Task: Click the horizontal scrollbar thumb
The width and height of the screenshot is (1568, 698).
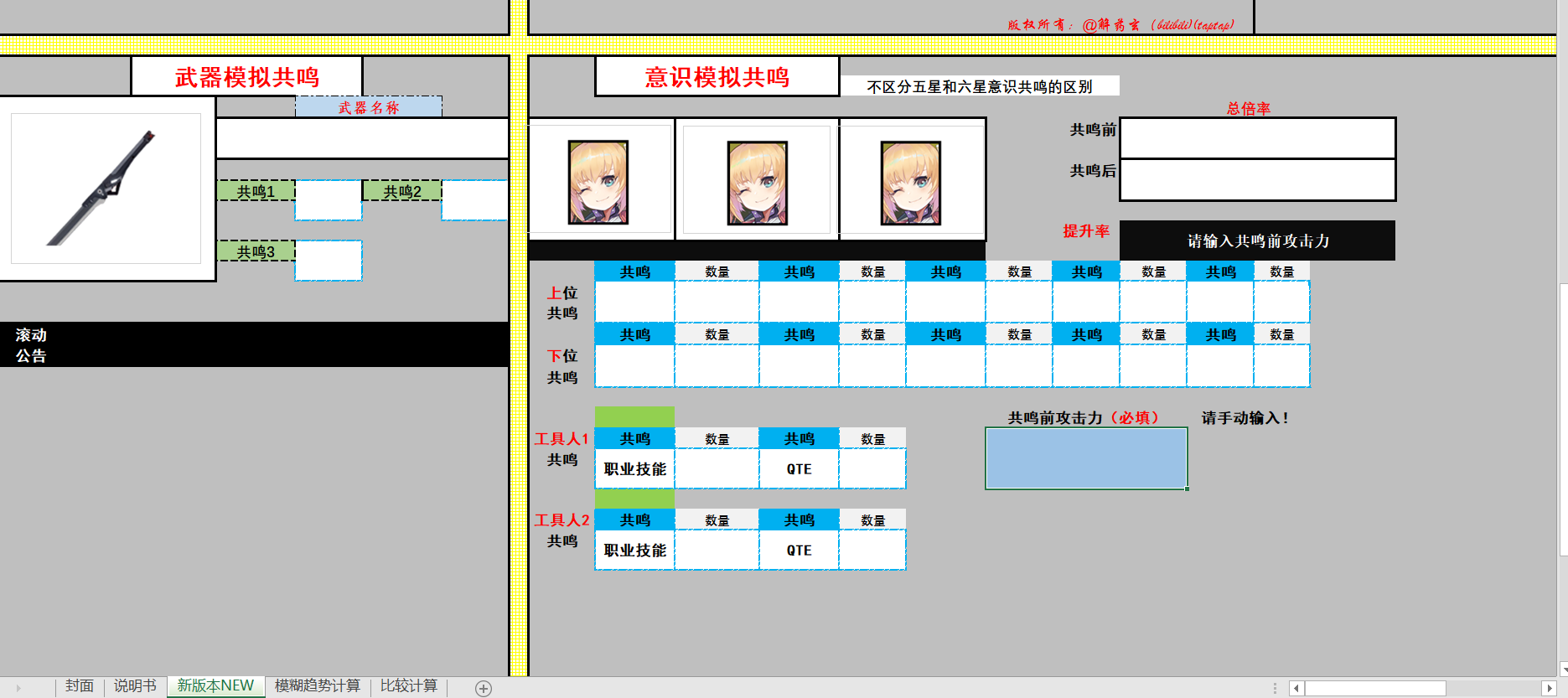Action: point(1375,688)
